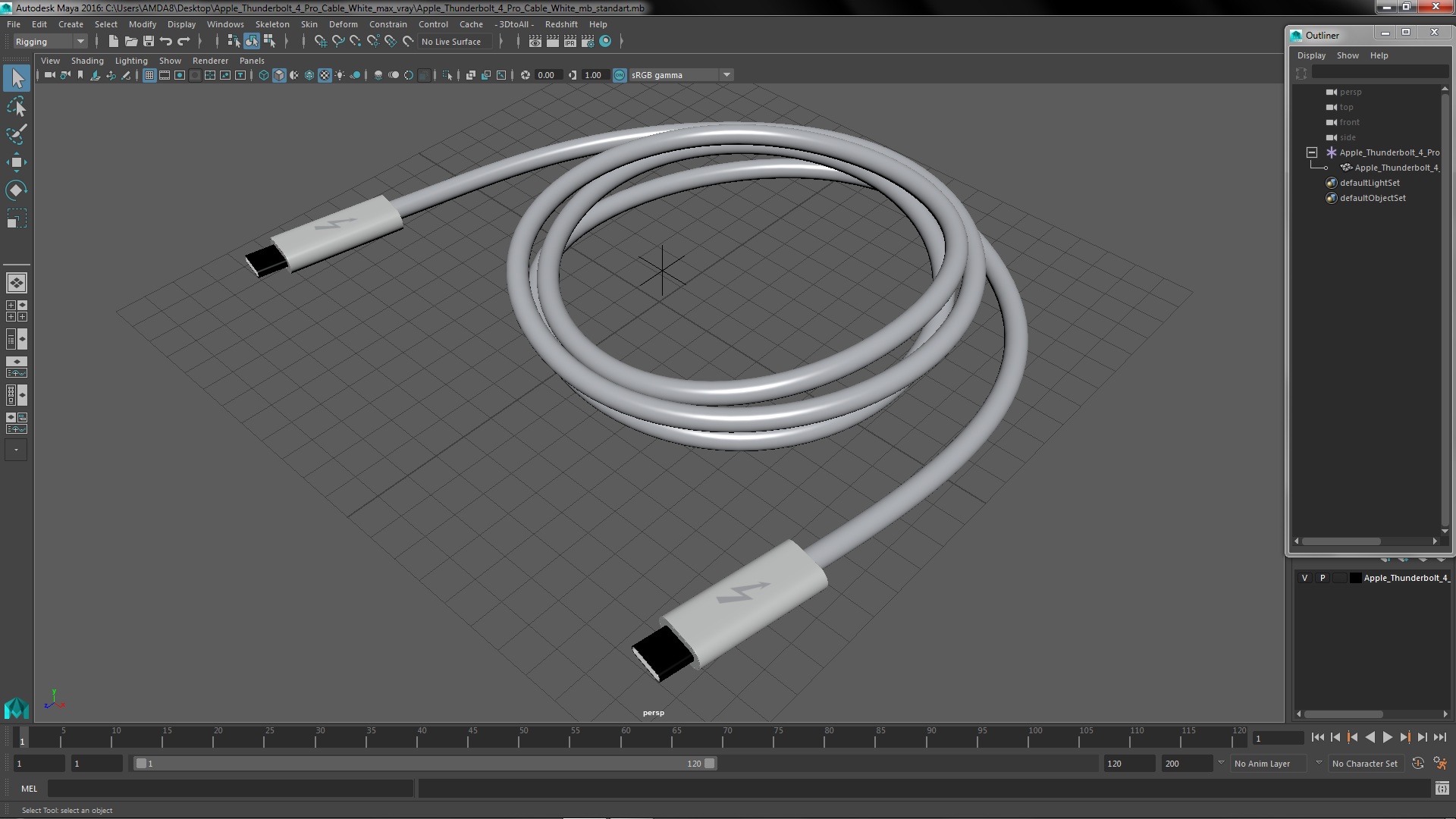The width and height of the screenshot is (1456, 819).
Task: Choose the Scale tool in toolbox
Action: click(x=17, y=218)
